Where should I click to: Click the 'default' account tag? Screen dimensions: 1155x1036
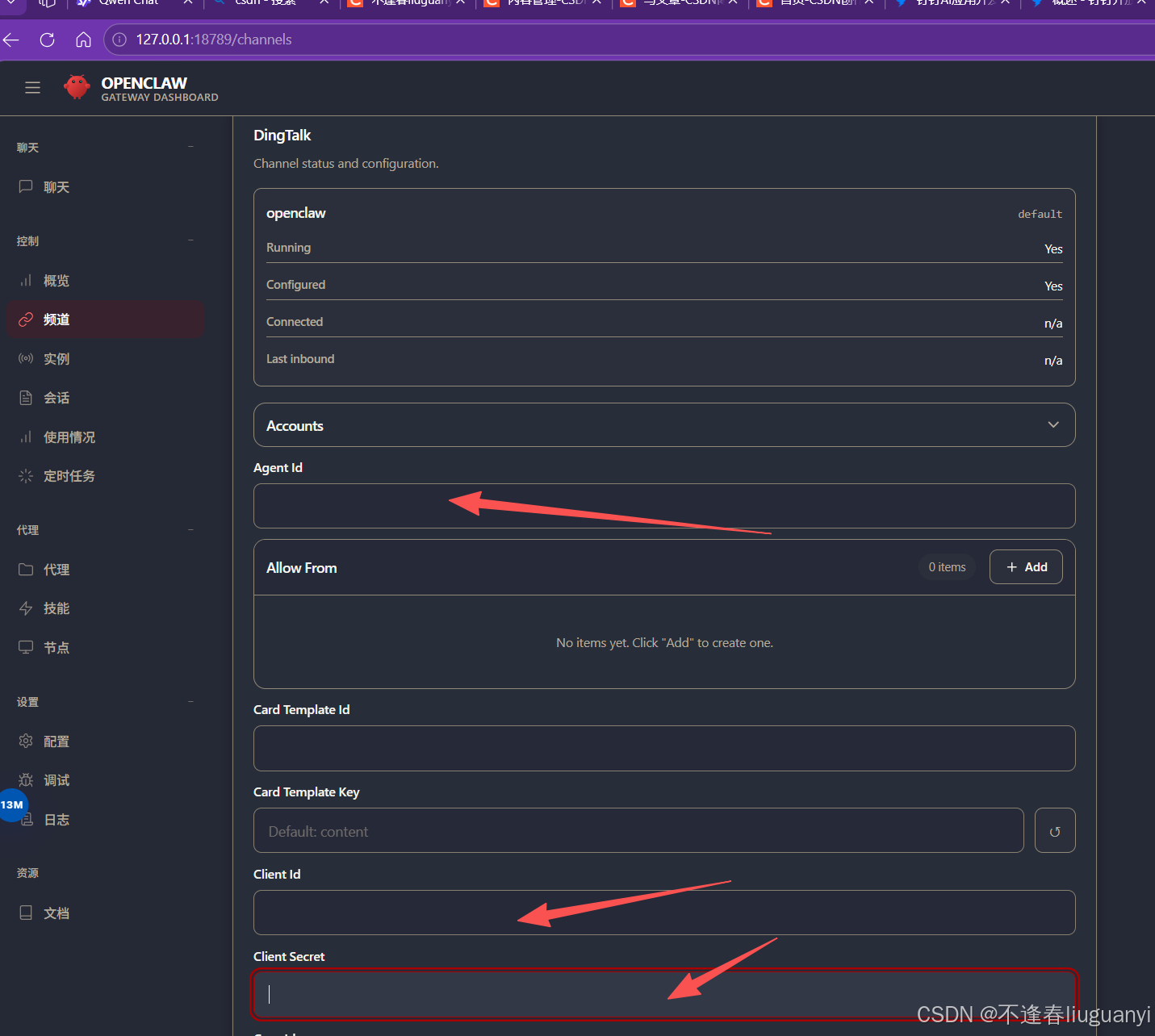point(1040,214)
